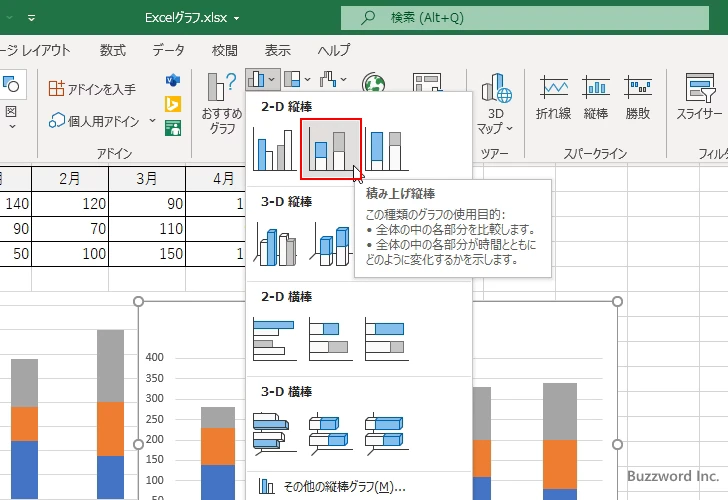Viewport: 728px width, 500px height.
Task: Open おすすめグラフ recommended charts
Action: (x=222, y=104)
